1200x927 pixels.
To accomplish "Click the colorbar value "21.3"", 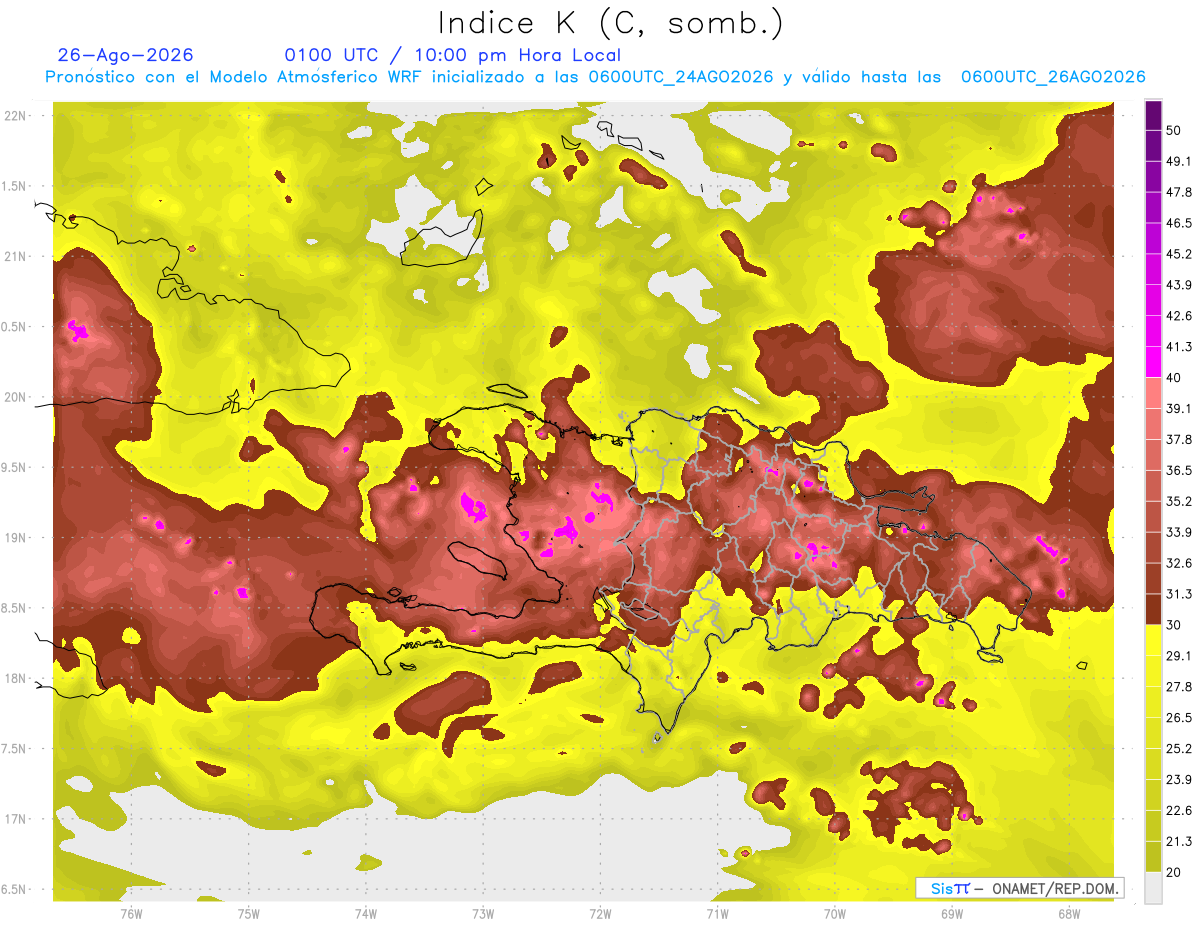I will 1180,841.
